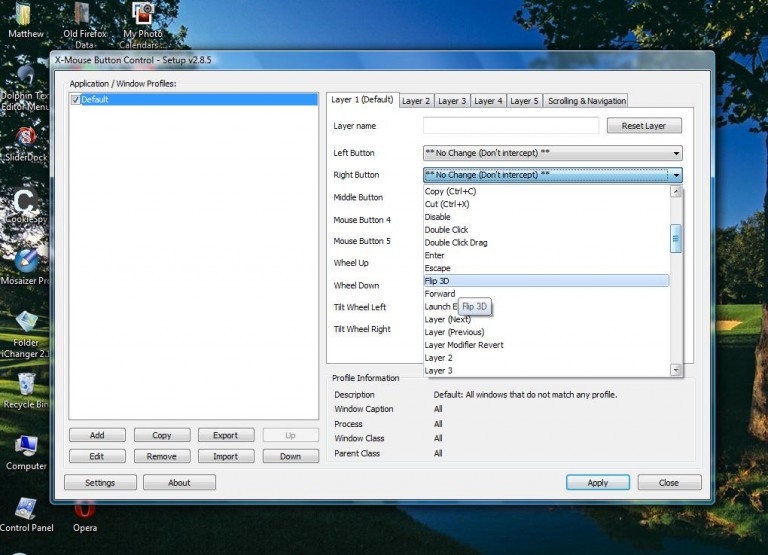
Task: Select the Default profile row
Action: tap(194, 100)
